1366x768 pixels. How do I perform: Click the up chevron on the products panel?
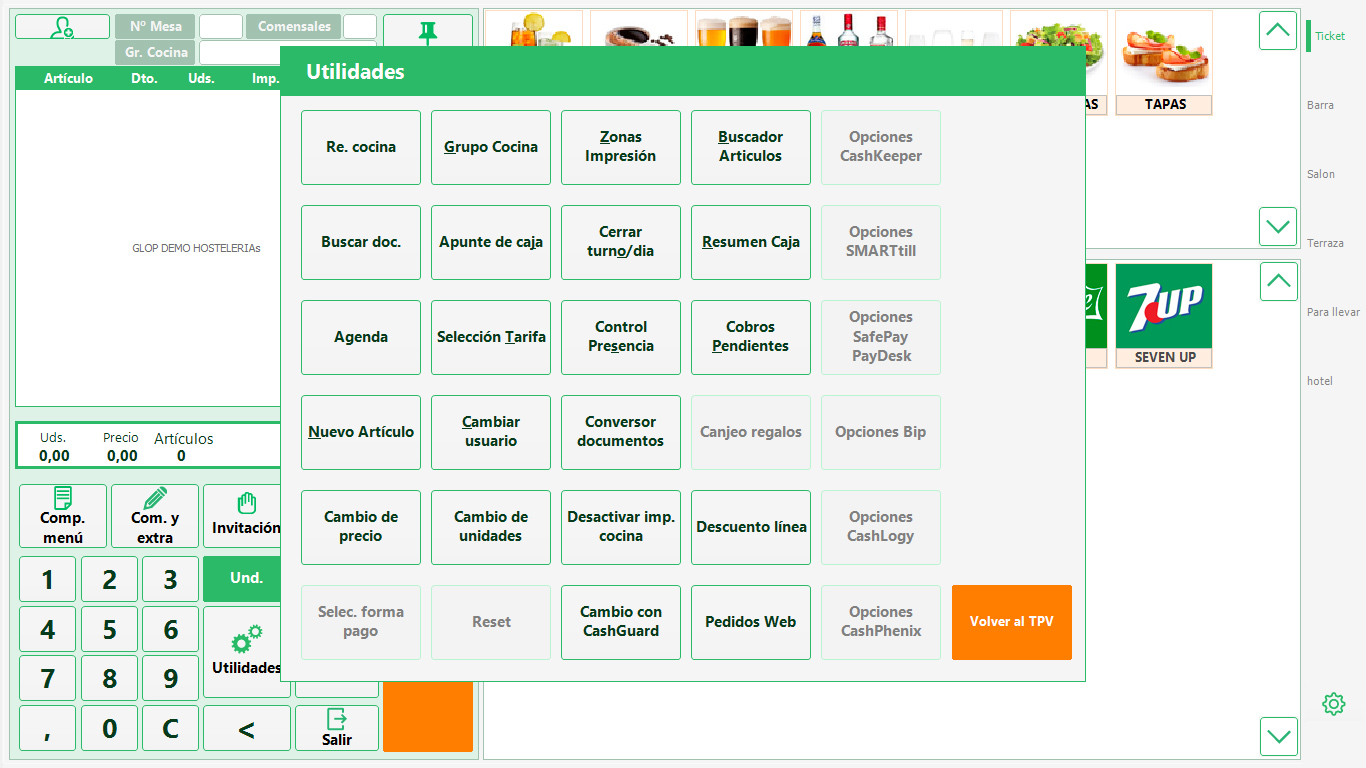[1278, 31]
